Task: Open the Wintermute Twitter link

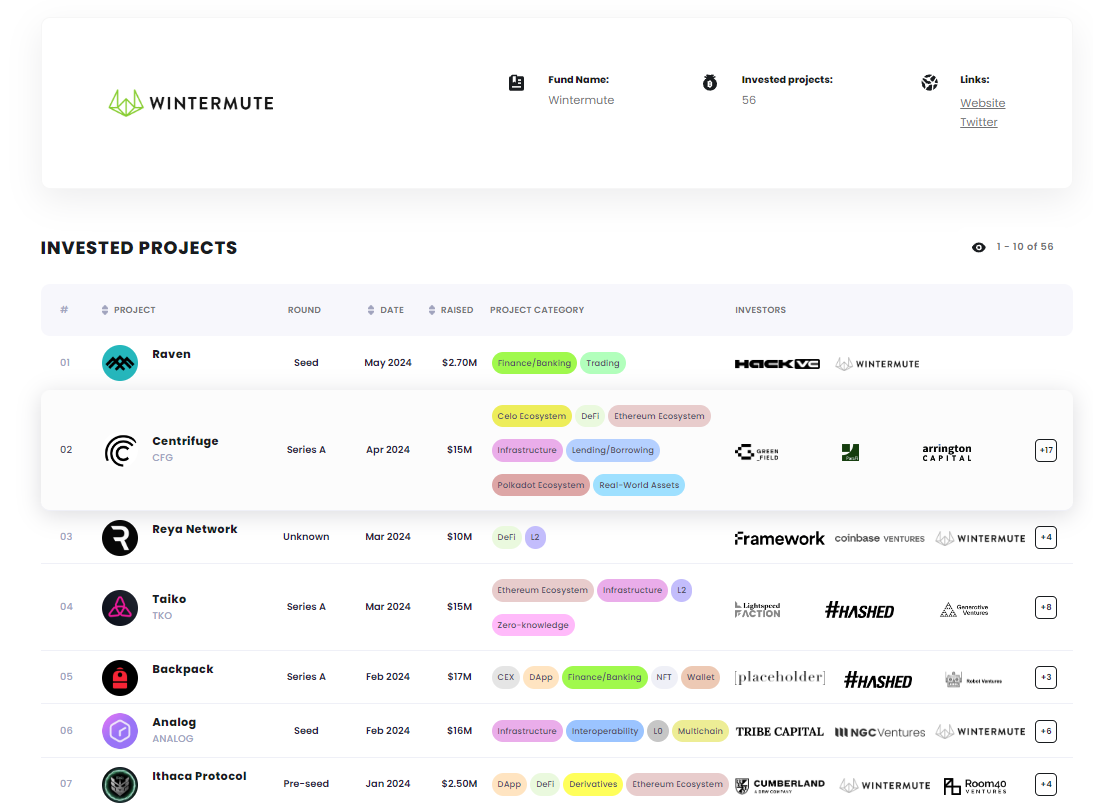Action: click(x=978, y=122)
